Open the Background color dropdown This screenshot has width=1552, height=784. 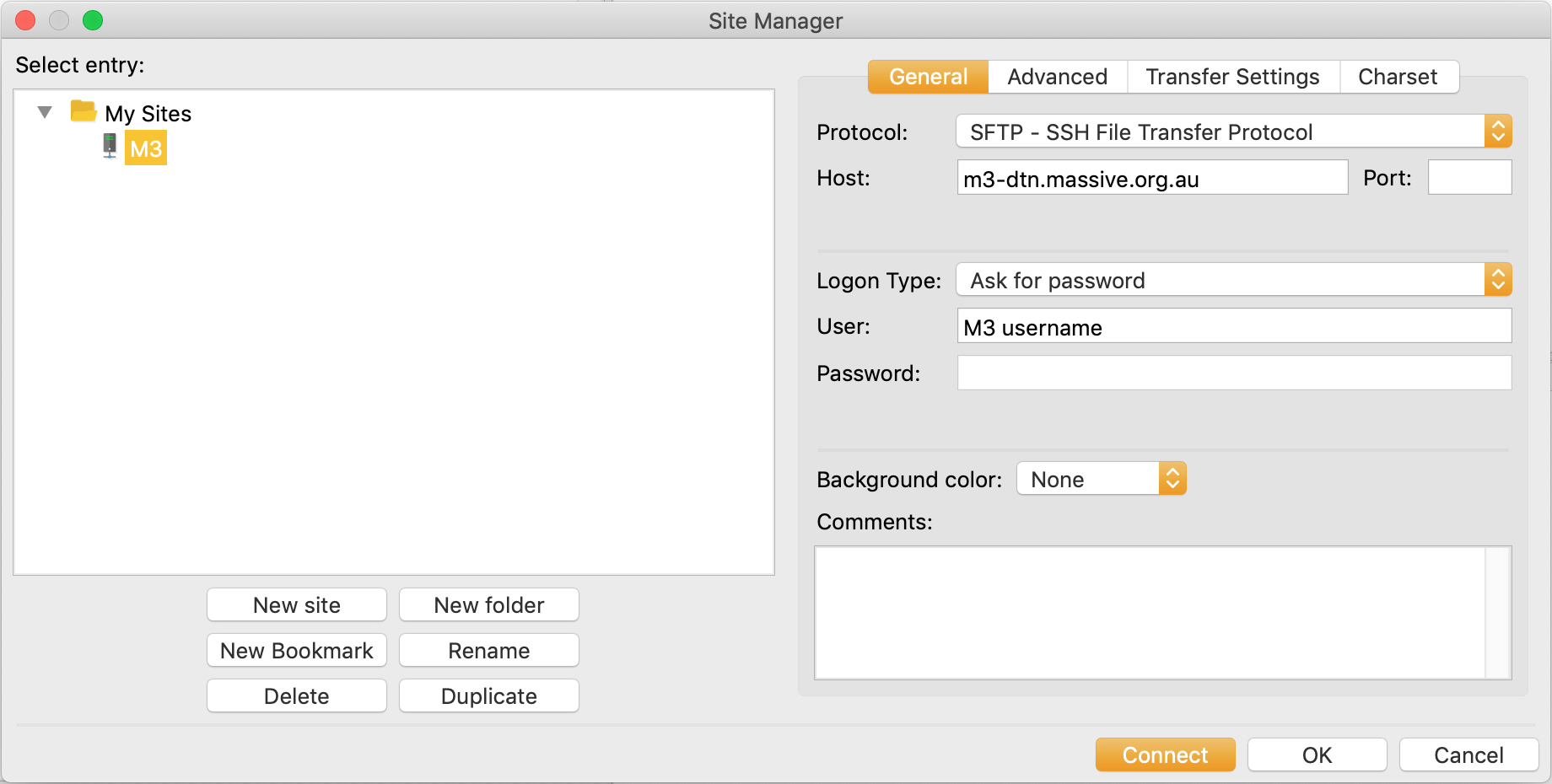click(x=1101, y=479)
